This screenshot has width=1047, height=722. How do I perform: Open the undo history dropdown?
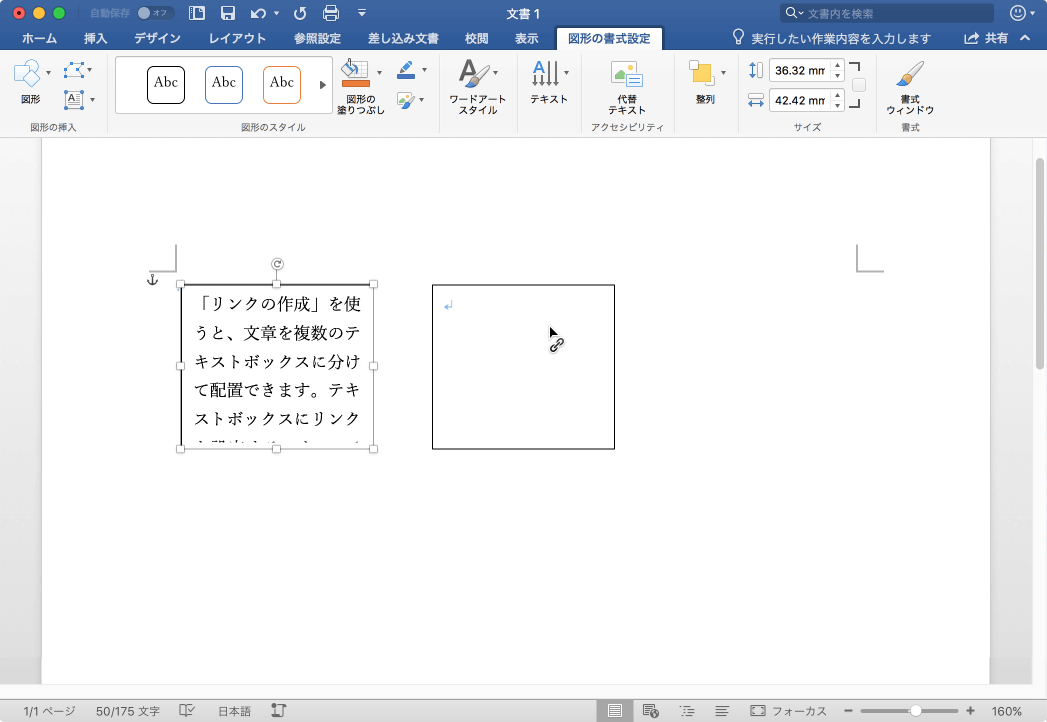276,13
